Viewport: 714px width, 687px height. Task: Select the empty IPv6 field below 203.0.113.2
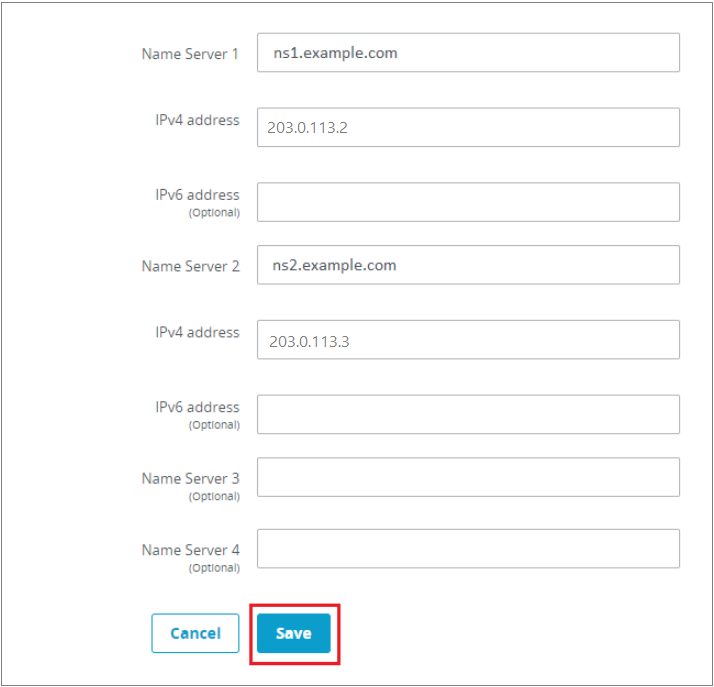coord(468,202)
